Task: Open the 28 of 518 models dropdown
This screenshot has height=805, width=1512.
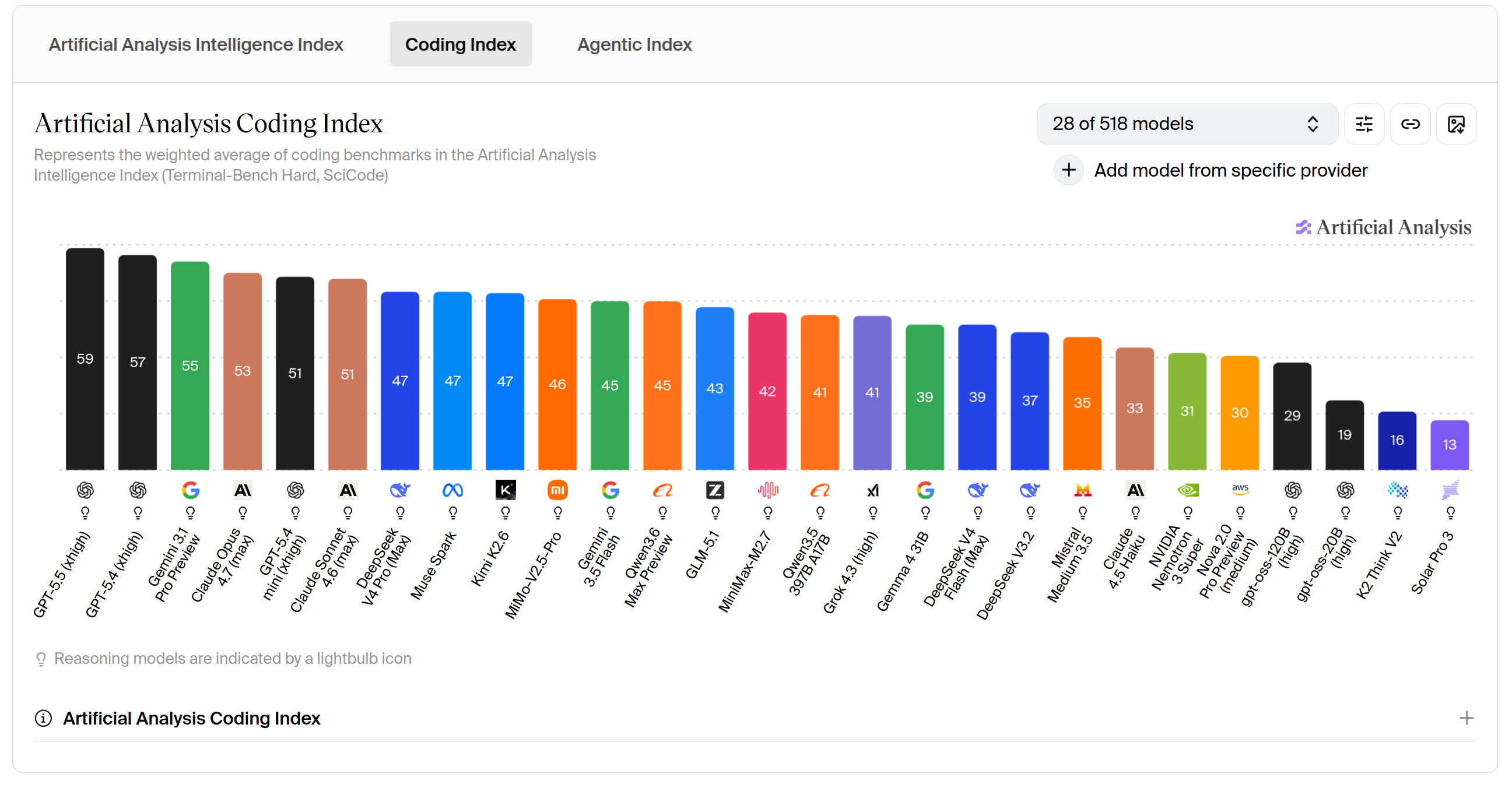Action: coord(1187,124)
